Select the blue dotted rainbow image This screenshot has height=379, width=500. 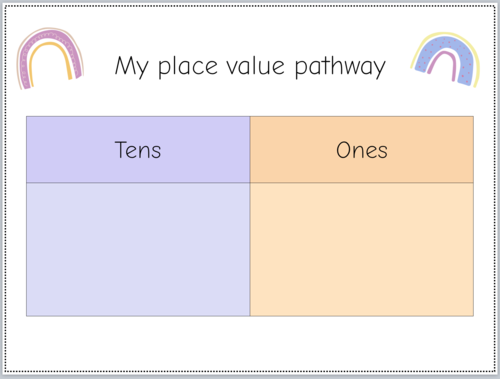[446, 59]
